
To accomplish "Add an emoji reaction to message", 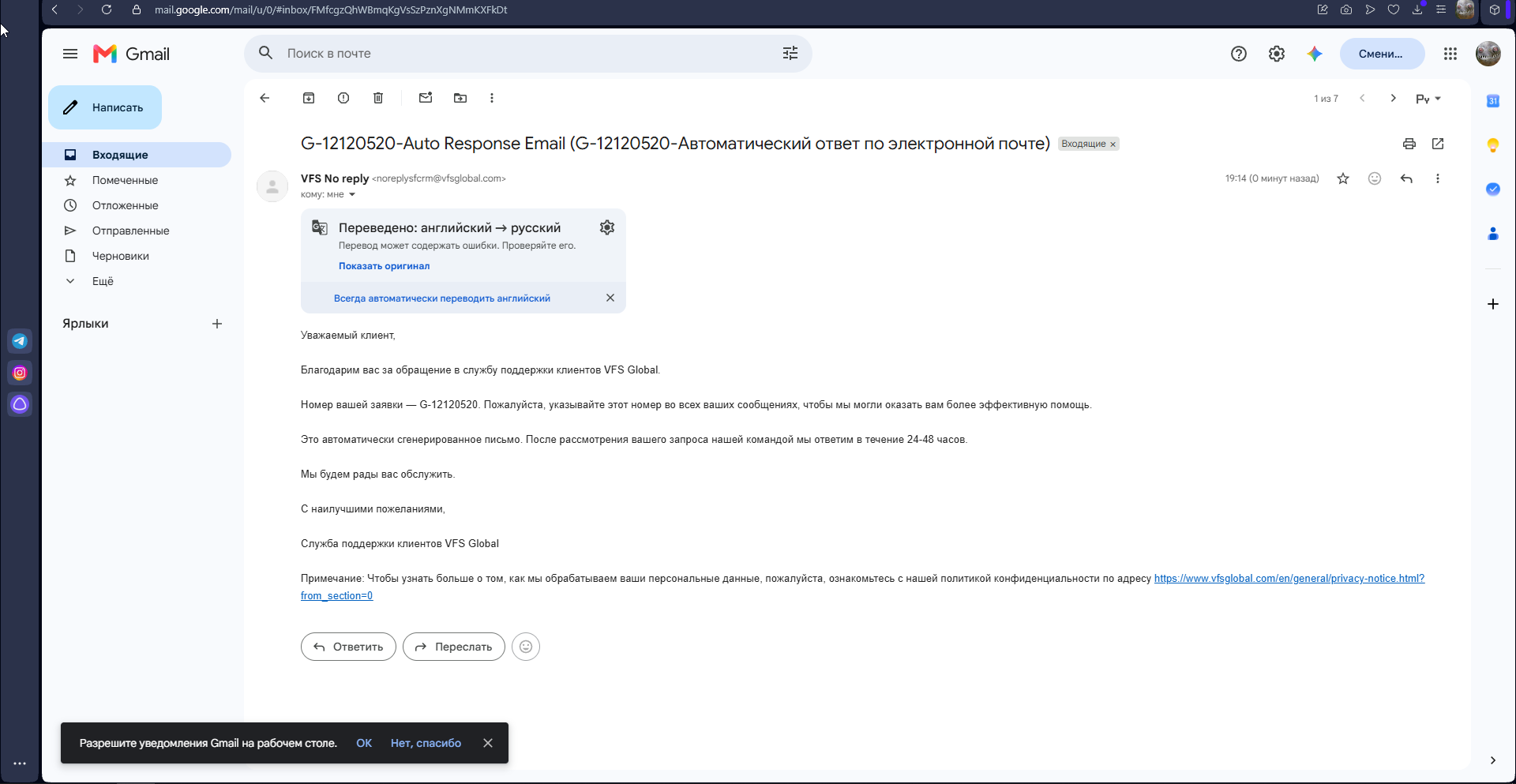I will 1375,178.
